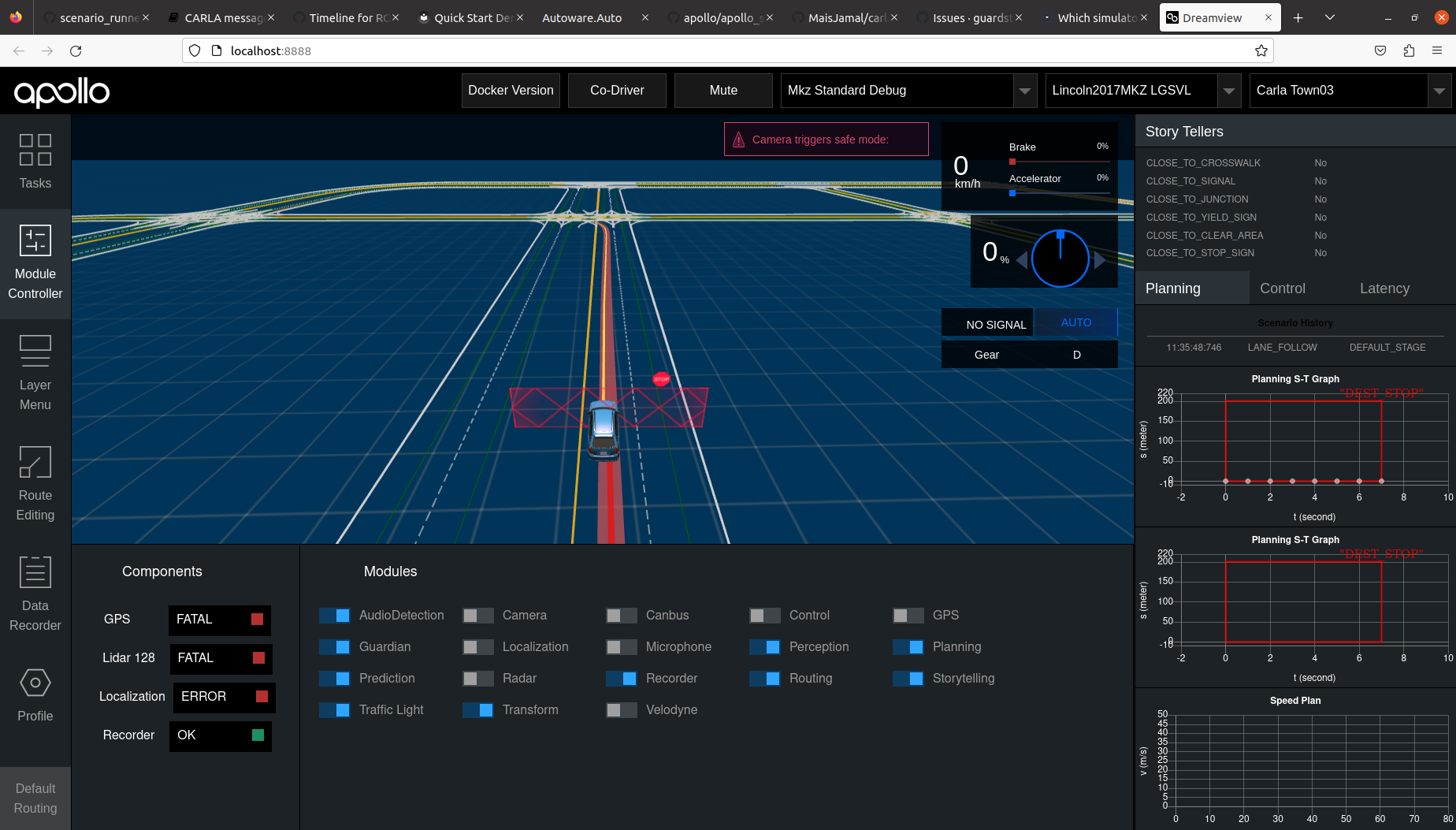Click the Co-Driver button

tap(616, 90)
